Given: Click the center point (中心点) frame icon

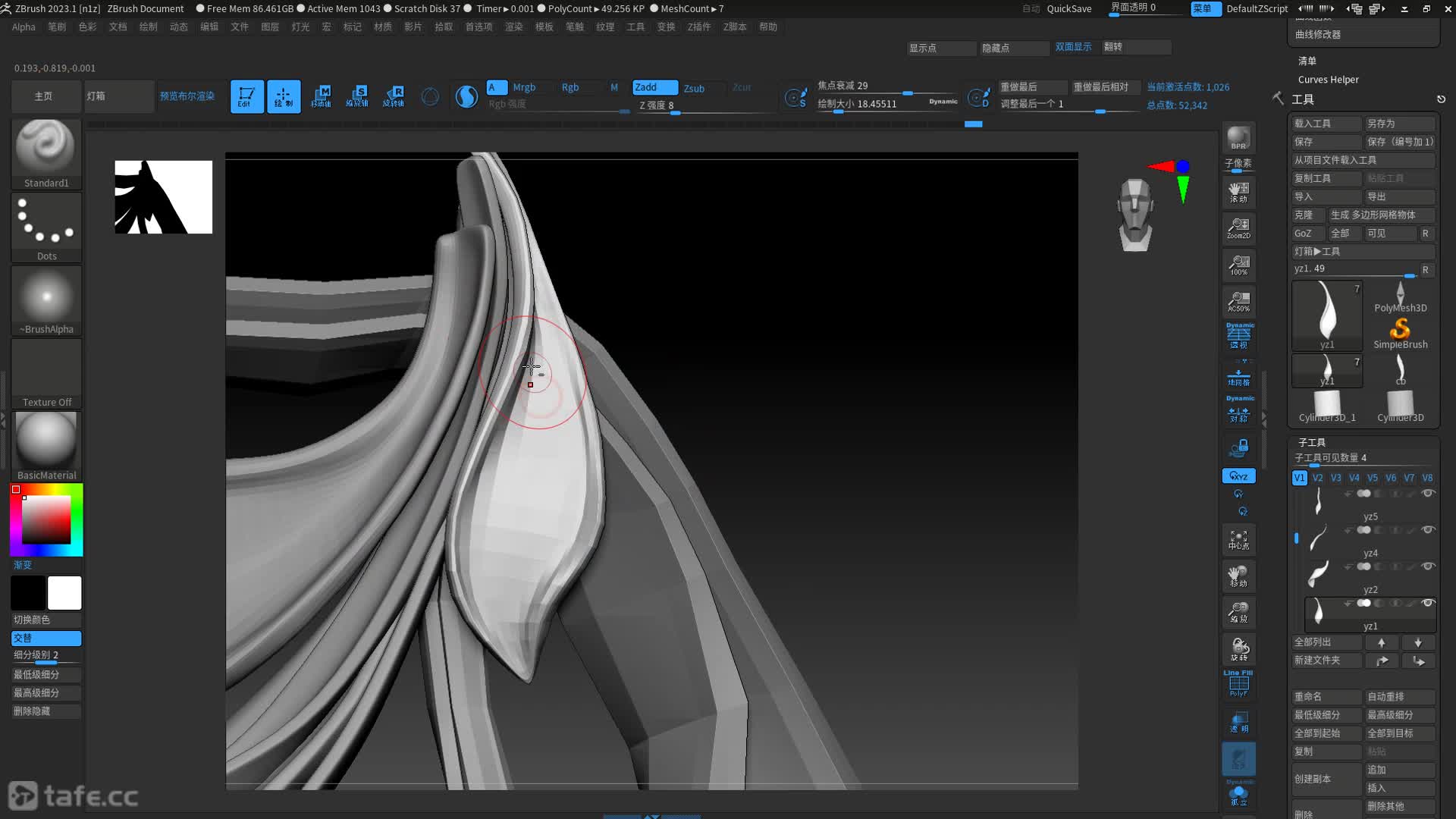Looking at the screenshot, I should pyautogui.click(x=1238, y=539).
